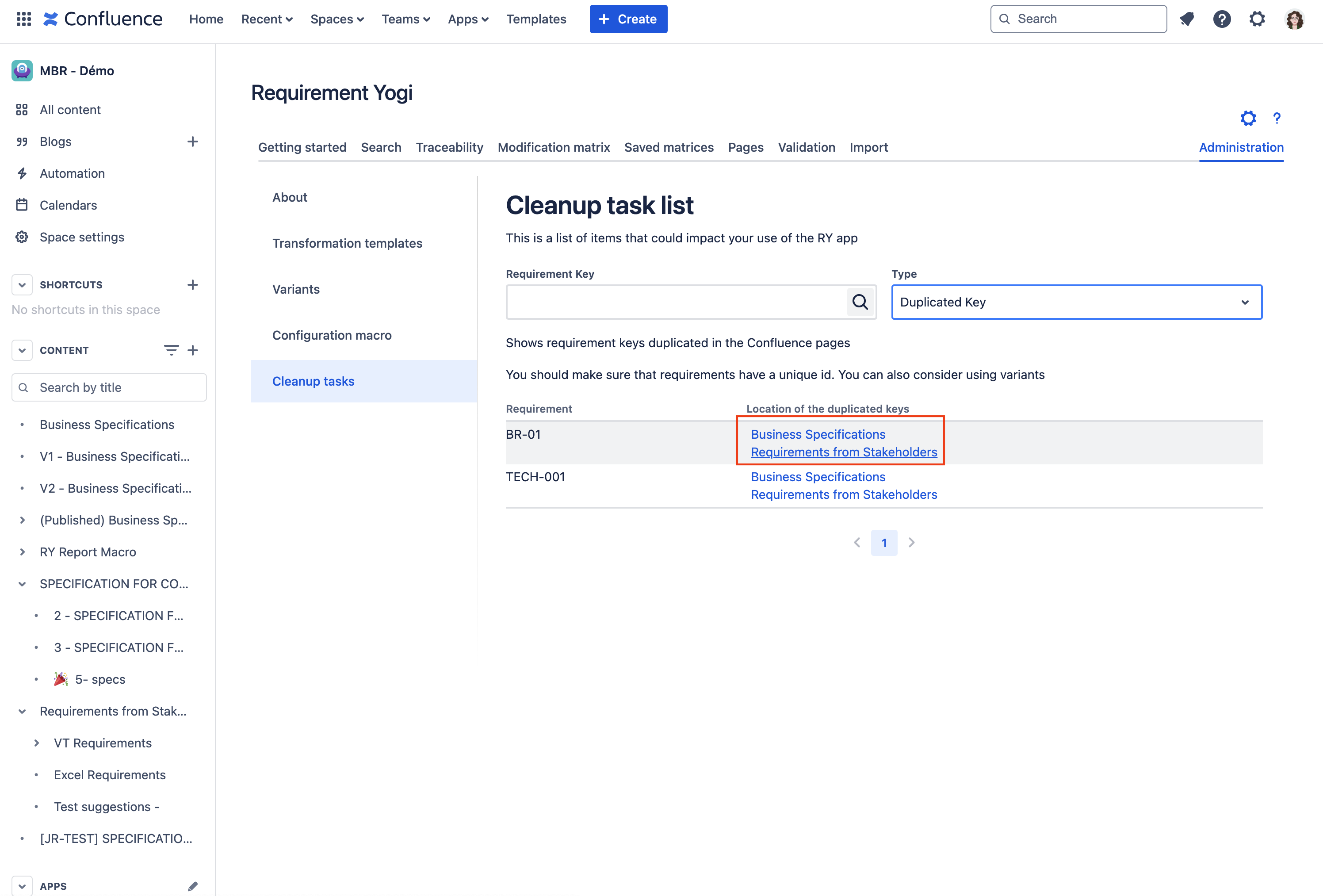Open the user profile avatar
This screenshot has height=896, width=1323.
(1294, 19)
